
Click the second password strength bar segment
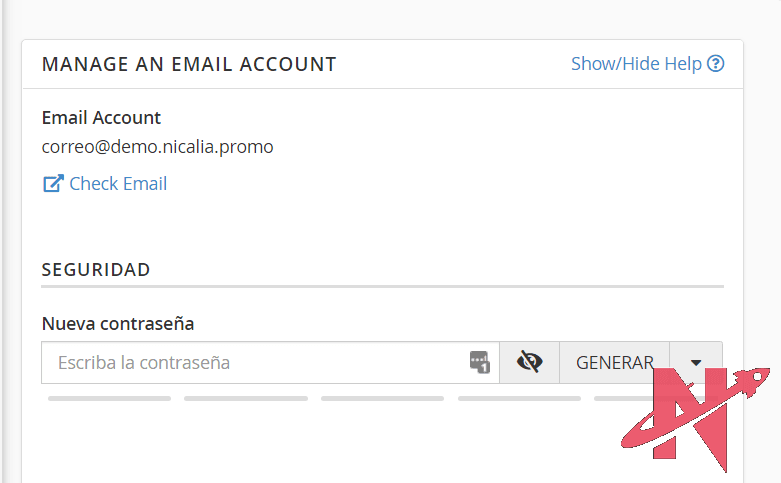[x=246, y=398]
